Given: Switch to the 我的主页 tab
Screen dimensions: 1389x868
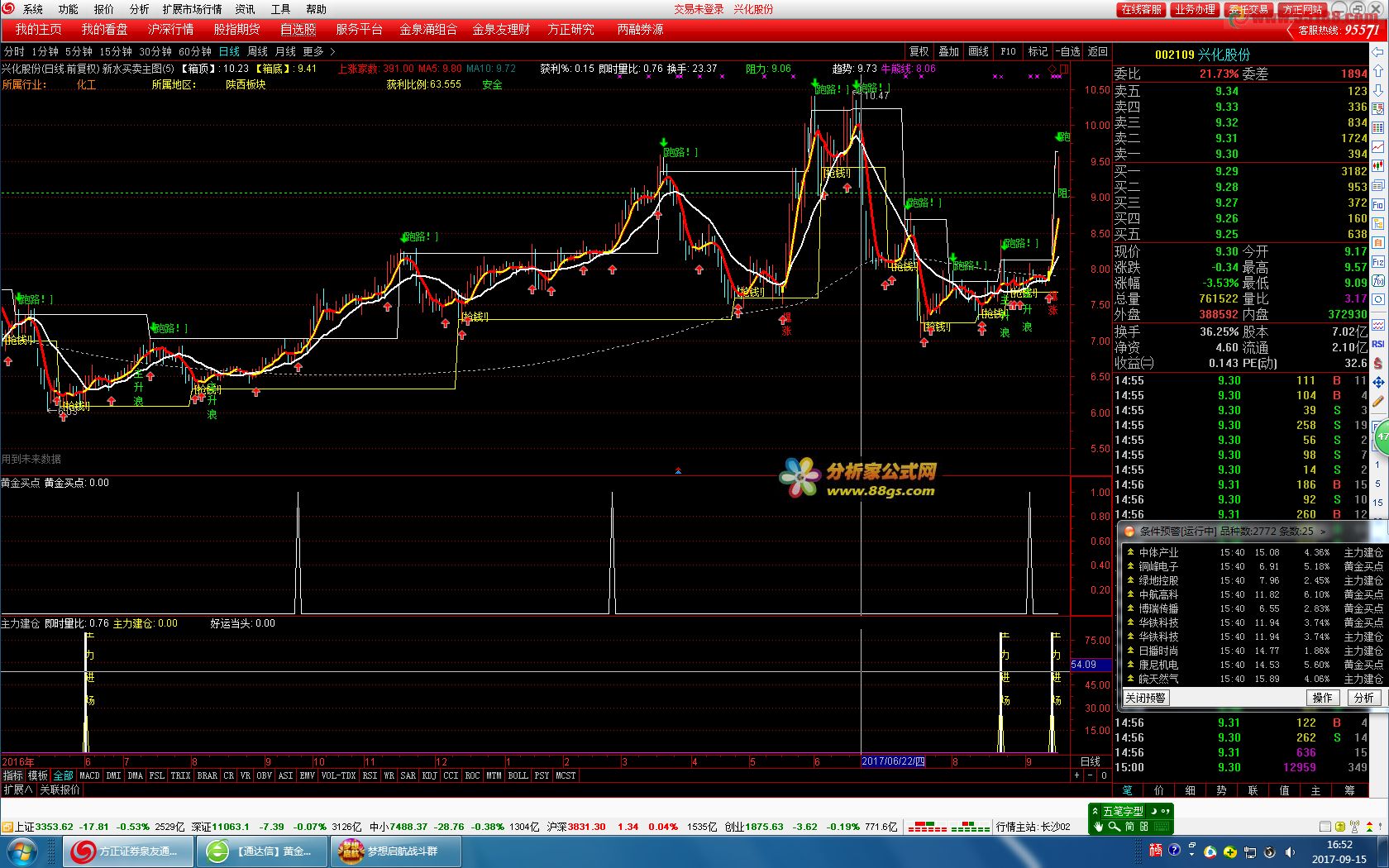Looking at the screenshot, I should (x=39, y=29).
